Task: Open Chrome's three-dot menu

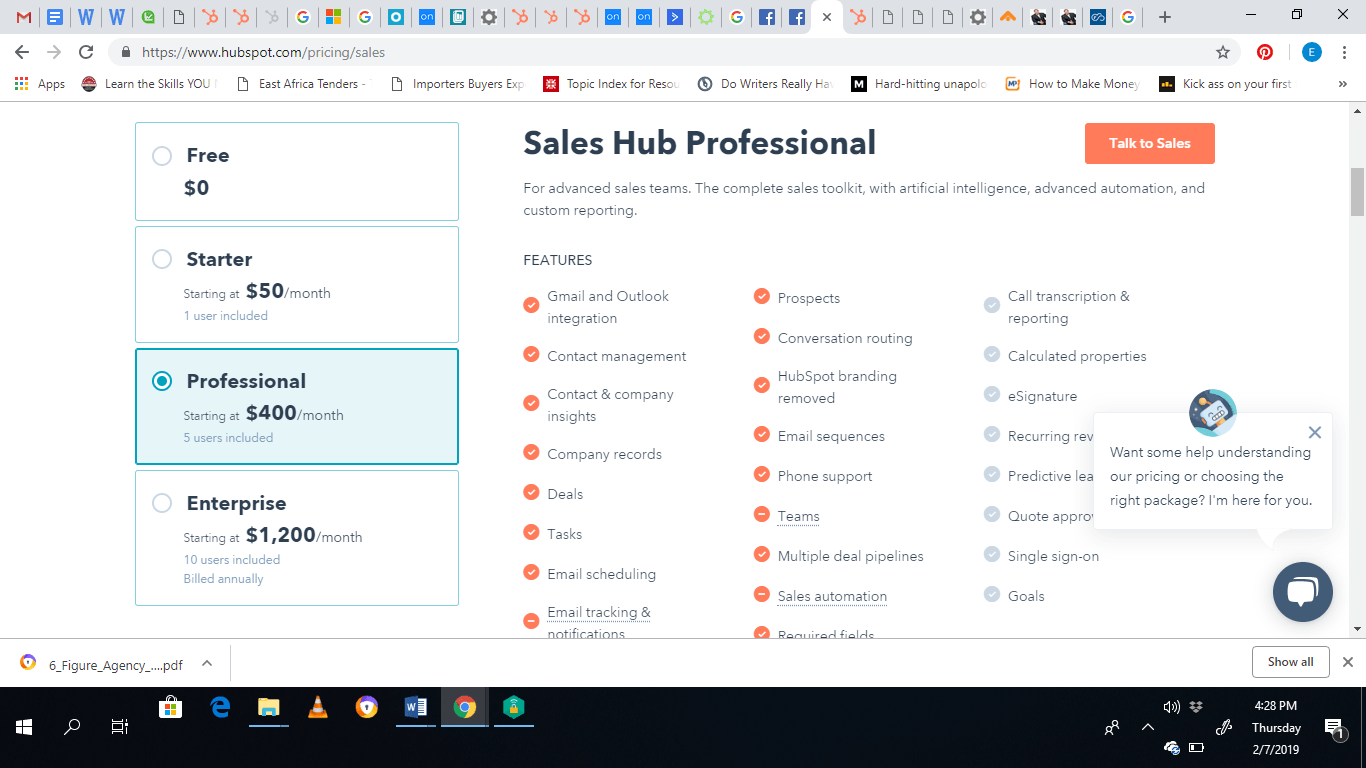Action: tap(1345, 52)
